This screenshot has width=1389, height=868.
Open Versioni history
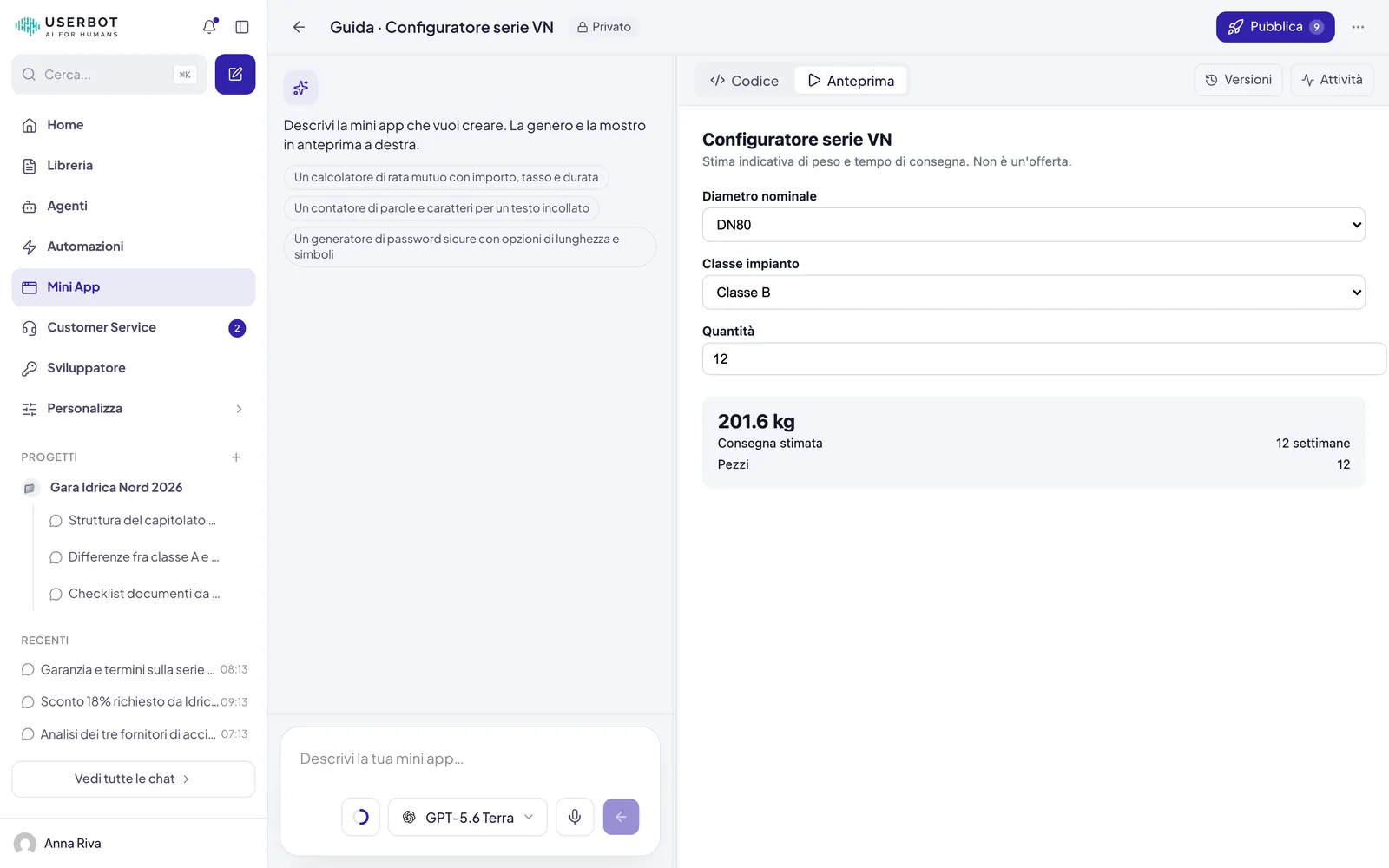click(1238, 80)
